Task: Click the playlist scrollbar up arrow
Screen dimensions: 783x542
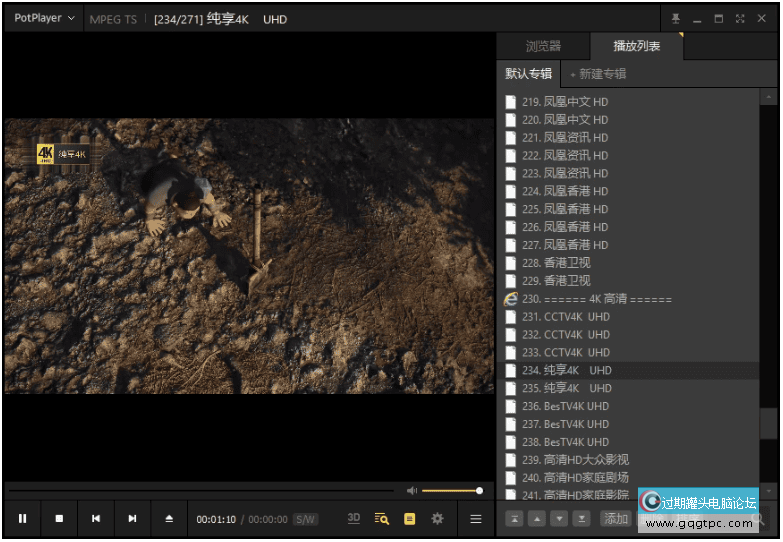Action: (x=769, y=97)
